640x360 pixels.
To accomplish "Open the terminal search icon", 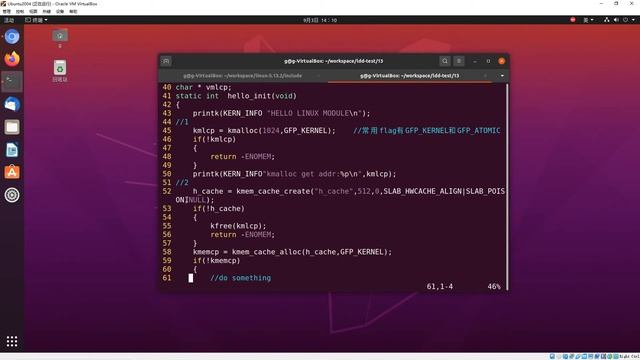I will (x=445, y=61).
